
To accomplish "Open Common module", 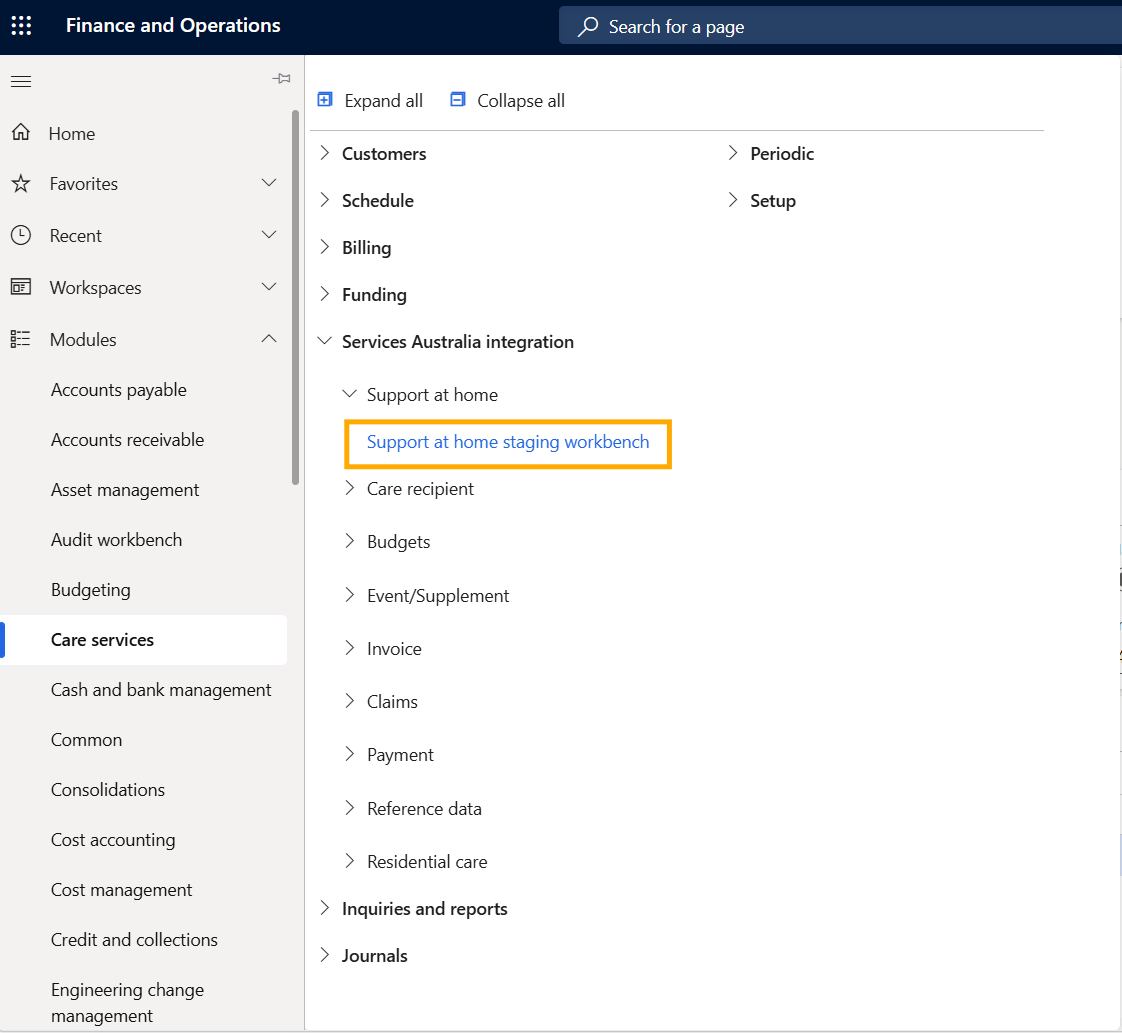I will (x=87, y=740).
